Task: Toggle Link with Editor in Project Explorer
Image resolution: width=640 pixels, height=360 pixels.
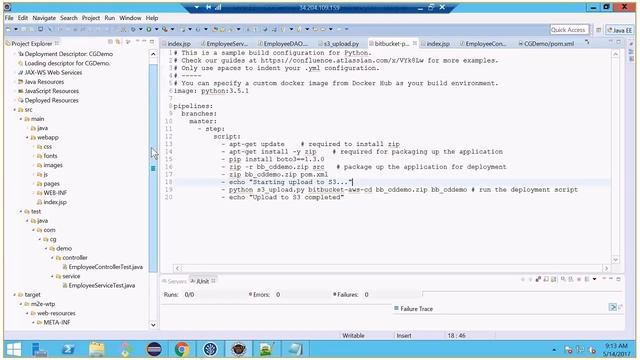Action: (118, 42)
